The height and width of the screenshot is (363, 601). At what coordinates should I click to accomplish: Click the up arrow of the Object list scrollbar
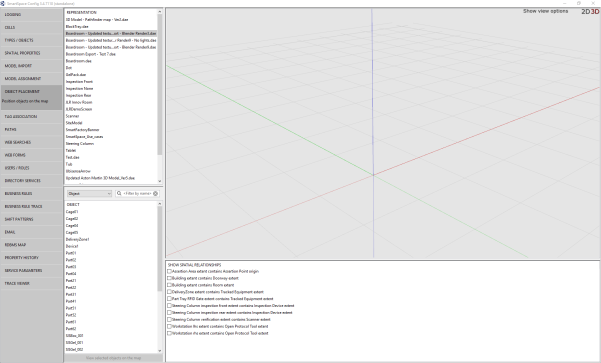click(x=160, y=204)
